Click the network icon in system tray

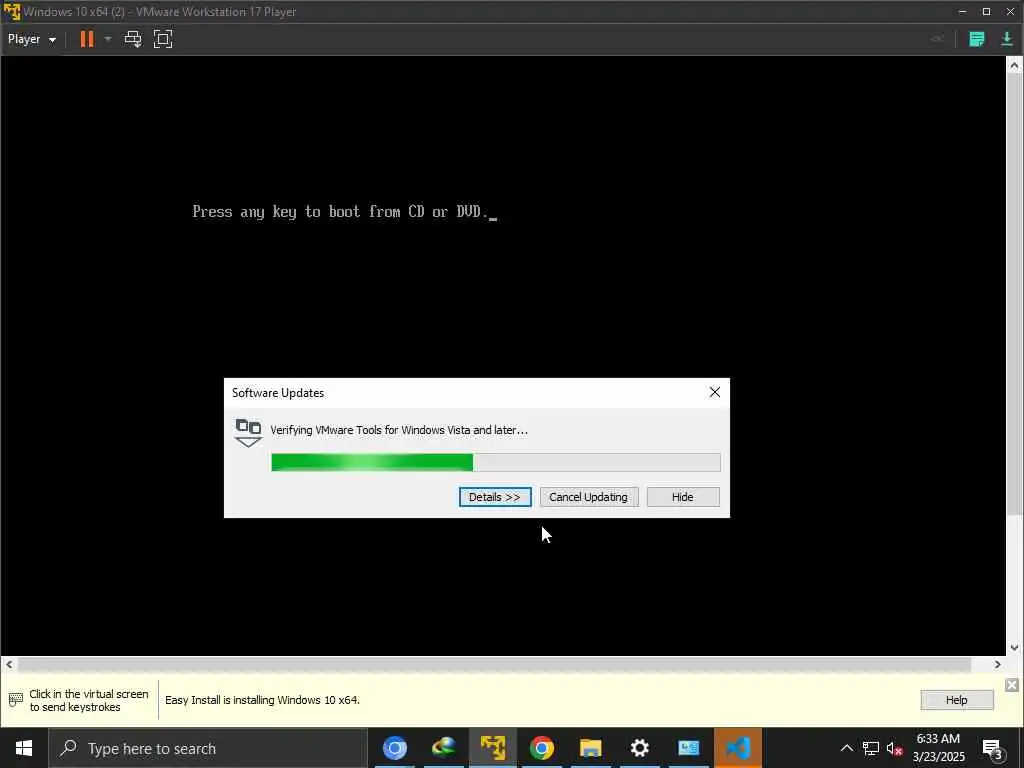[x=871, y=748]
